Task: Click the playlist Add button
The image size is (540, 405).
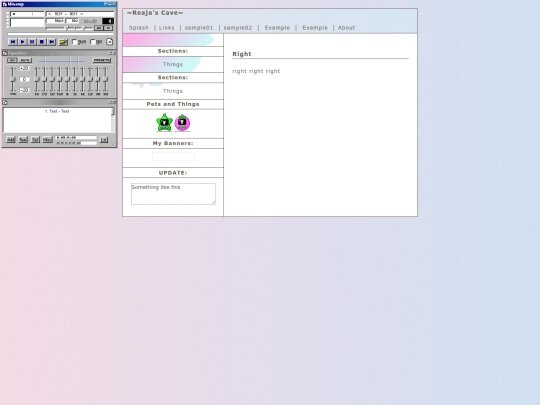Action: (x=11, y=139)
